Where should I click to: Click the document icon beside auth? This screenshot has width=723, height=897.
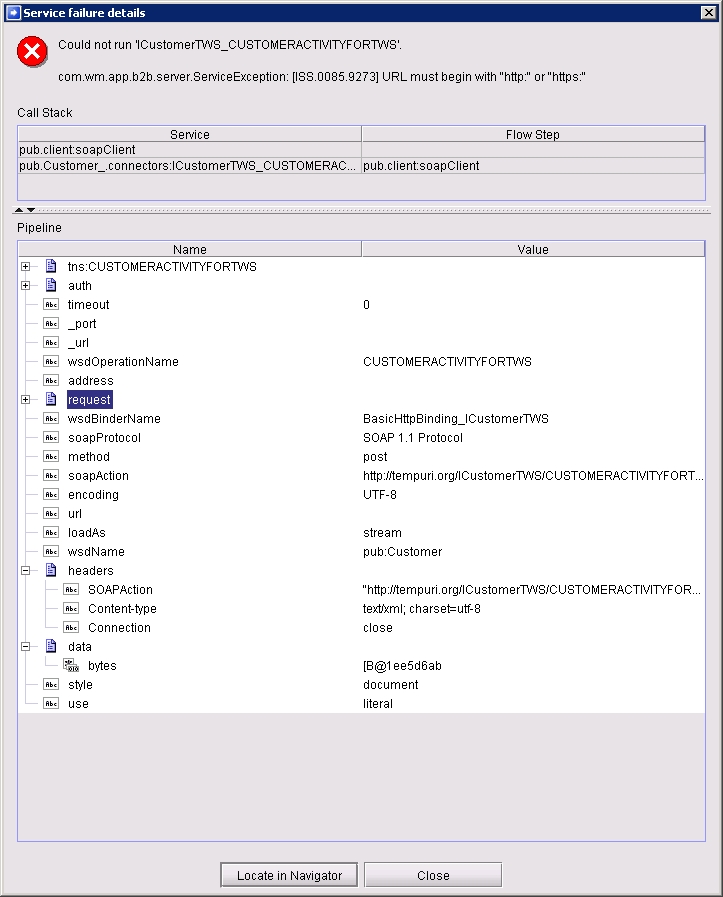pyautogui.click(x=51, y=285)
